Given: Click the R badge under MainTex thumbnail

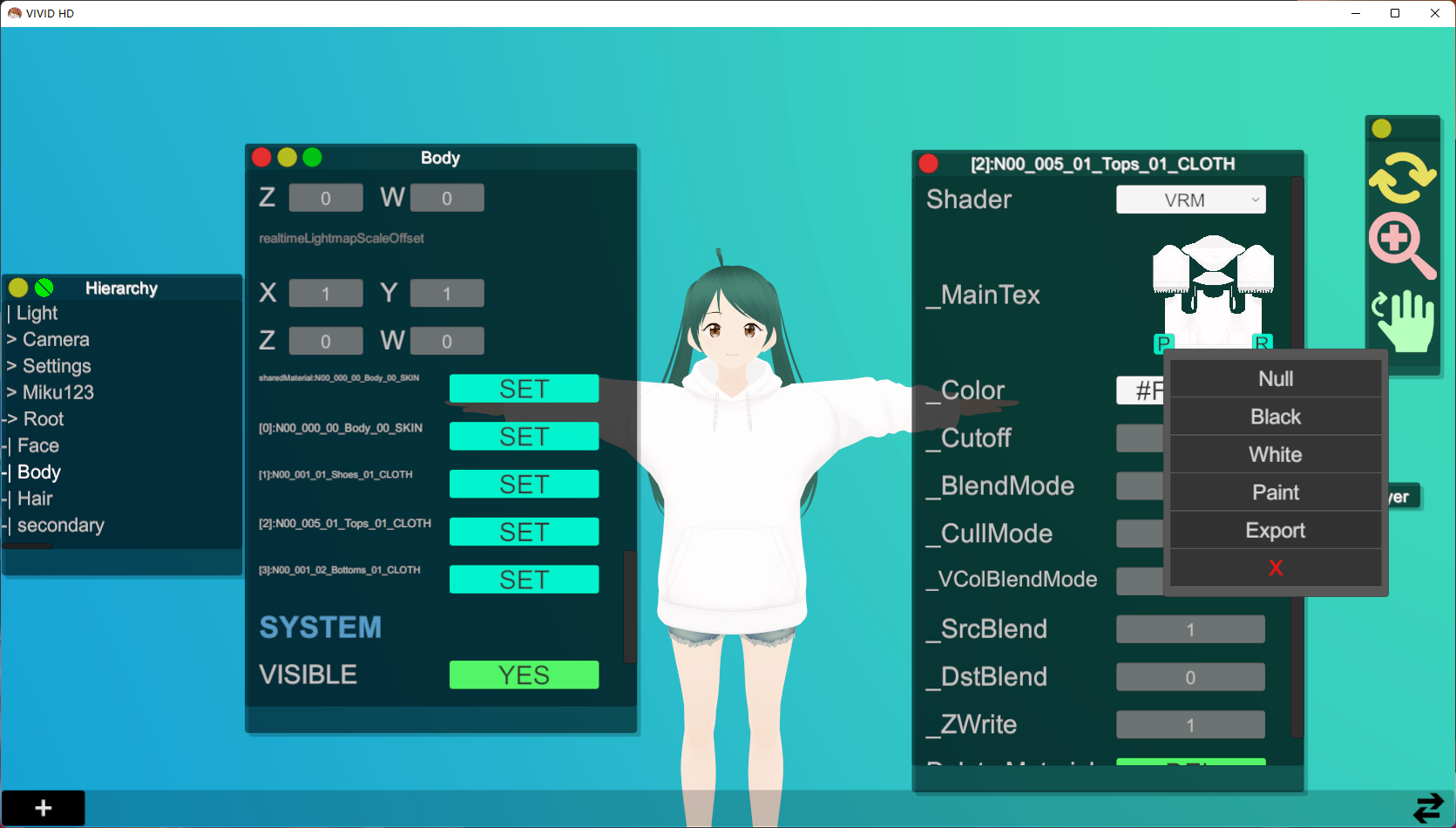Looking at the screenshot, I should pos(1262,343).
